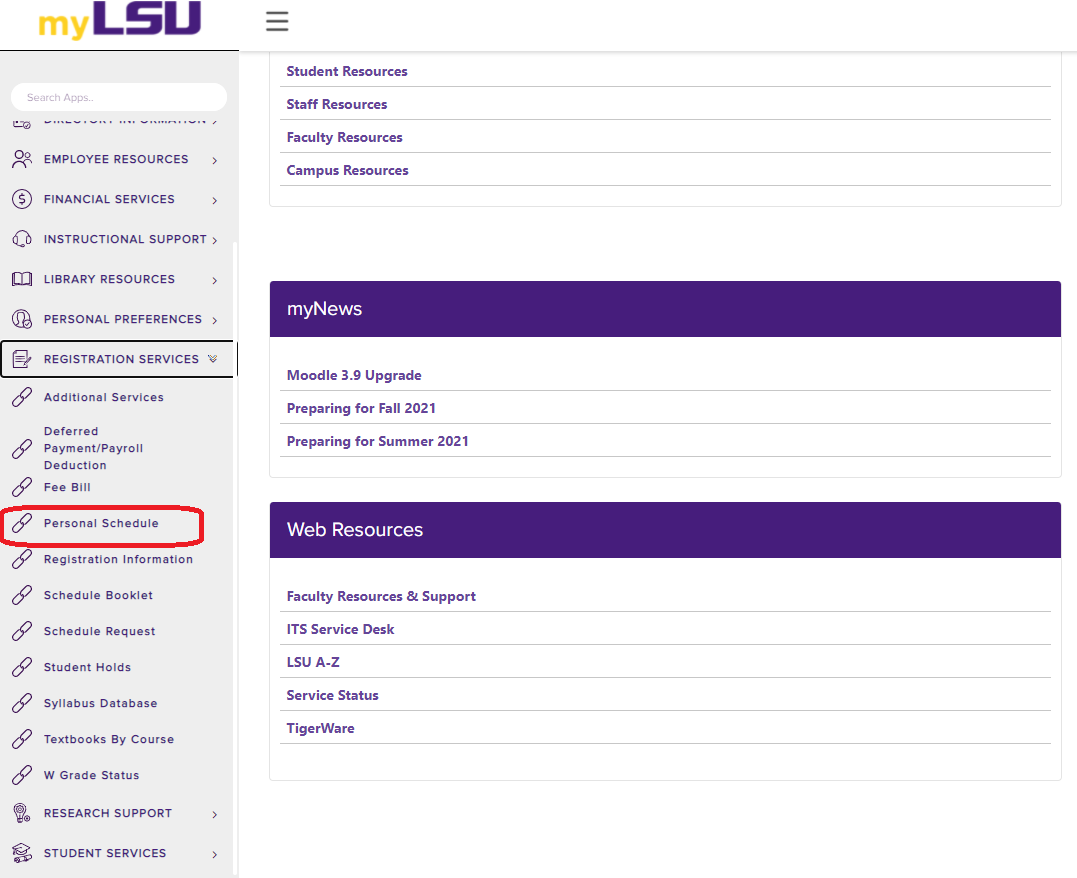Open the ITS Service Desk link
This screenshot has height=878, width=1077.
click(x=340, y=629)
